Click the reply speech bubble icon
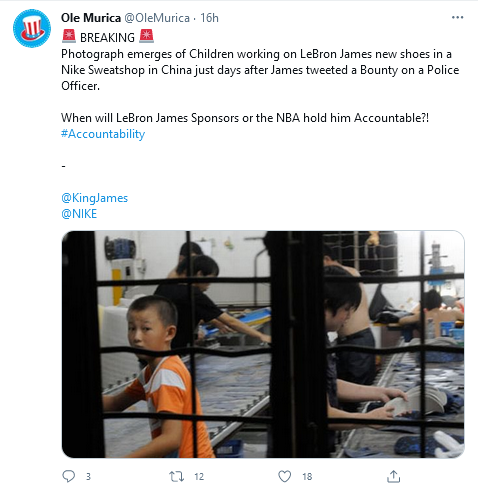The image size is (478, 493). (x=69, y=476)
